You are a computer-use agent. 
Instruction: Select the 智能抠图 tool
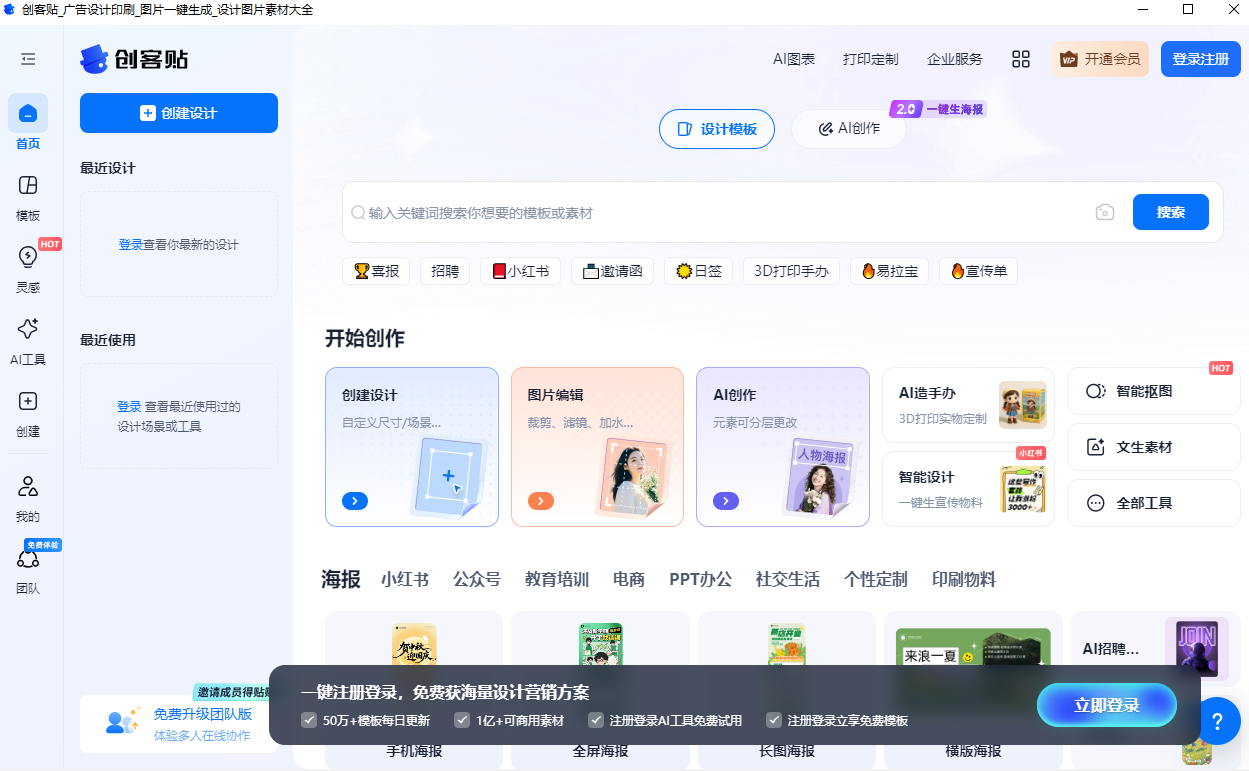coord(1153,390)
